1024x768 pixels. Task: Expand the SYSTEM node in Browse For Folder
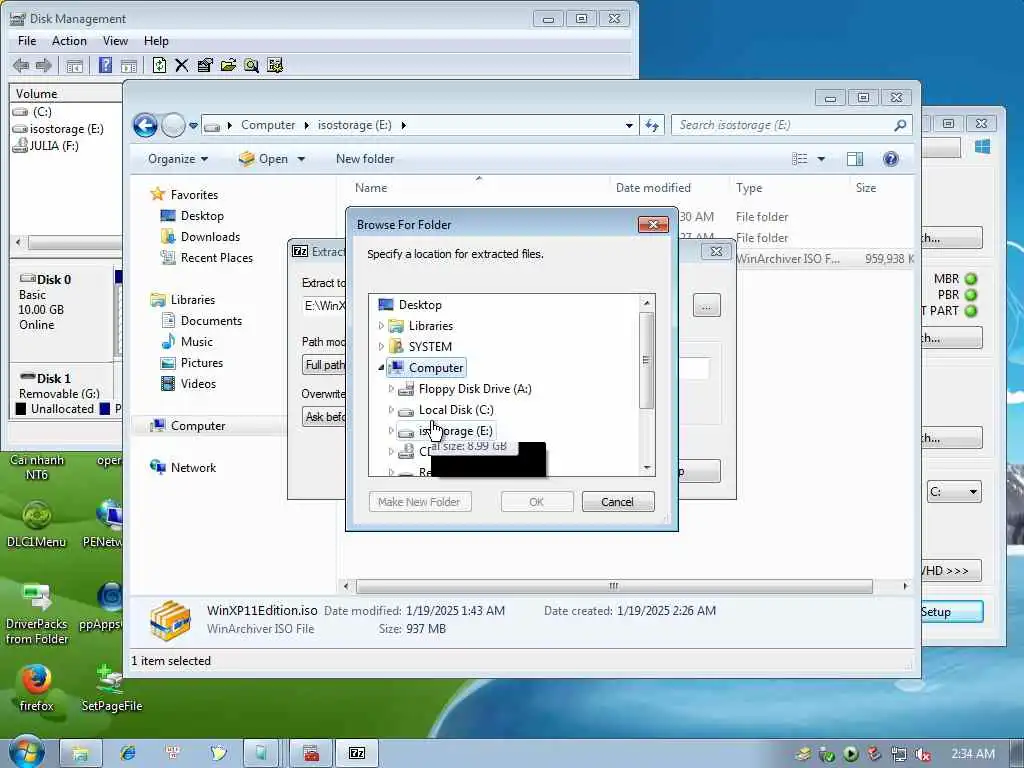[381, 346]
